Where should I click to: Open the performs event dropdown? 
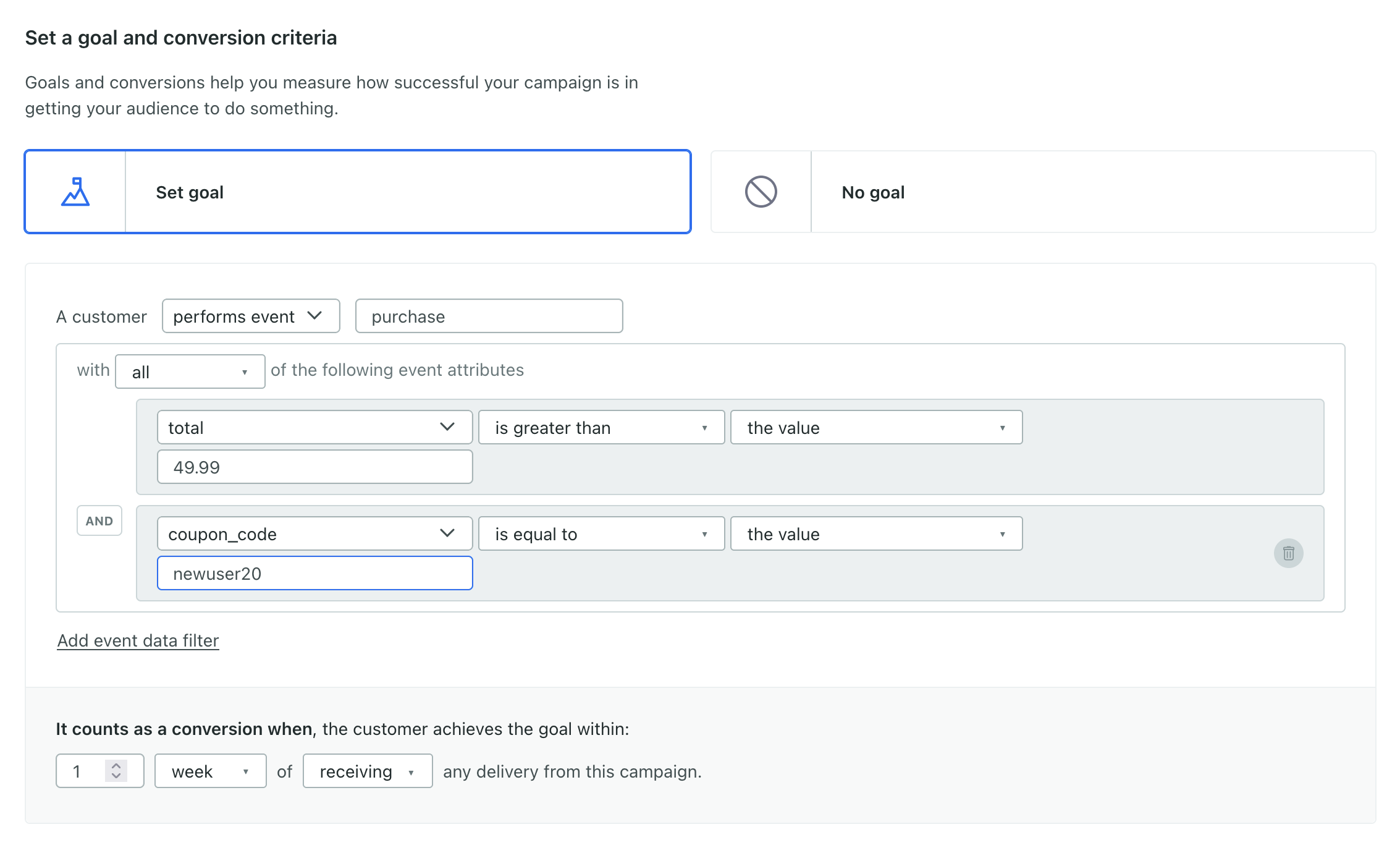click(251, 316)
